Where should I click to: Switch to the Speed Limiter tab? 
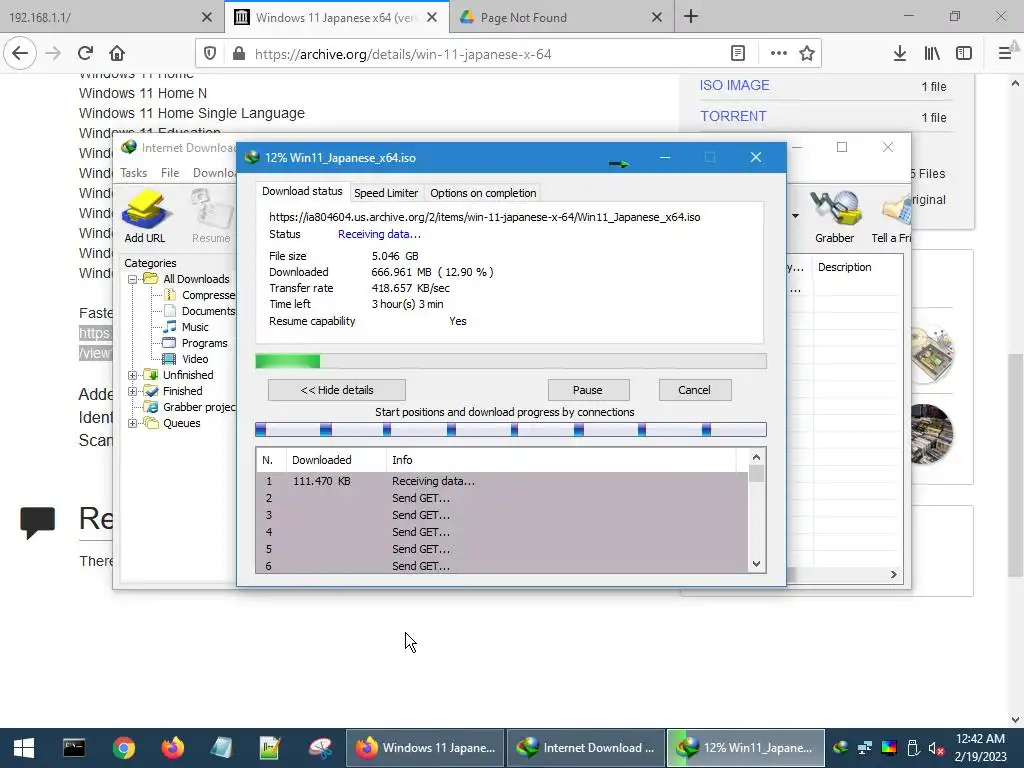pos(385,193)
